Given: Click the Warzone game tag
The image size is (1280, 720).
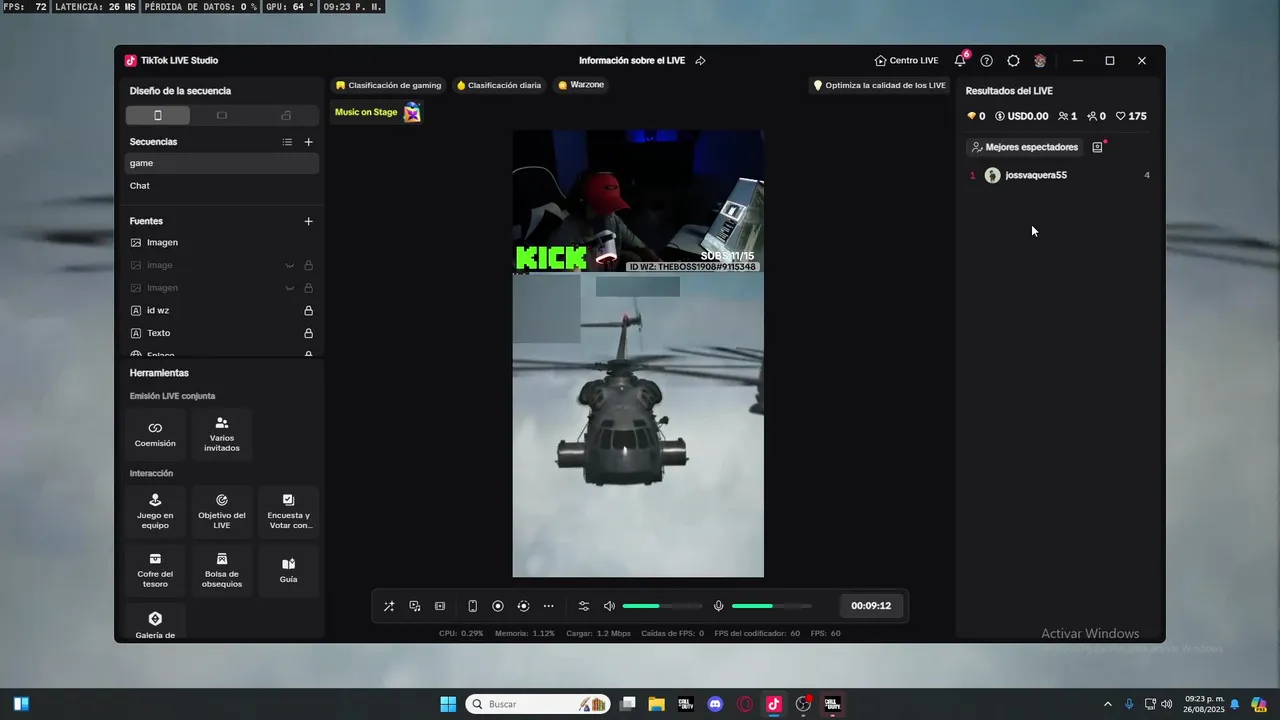Looking at the screenshot, I should pos(581,85).
